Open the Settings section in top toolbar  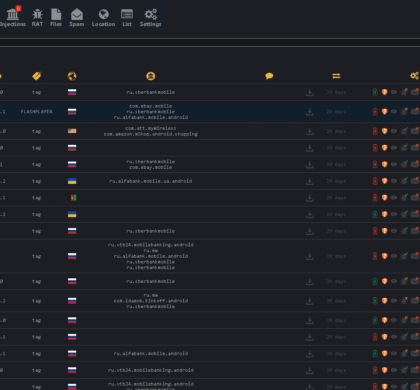pos(150,18)
